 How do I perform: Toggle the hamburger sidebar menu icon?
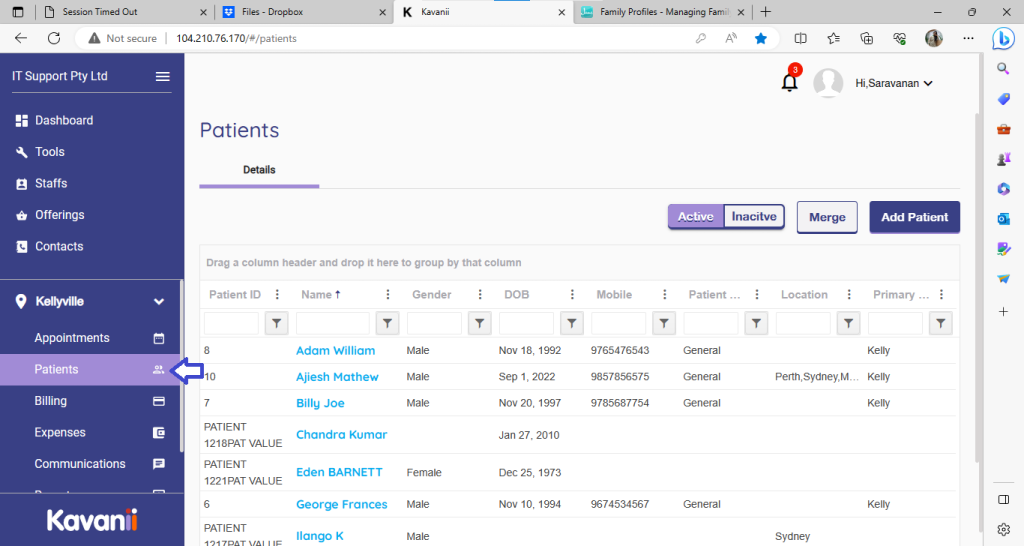pos(162,77)
